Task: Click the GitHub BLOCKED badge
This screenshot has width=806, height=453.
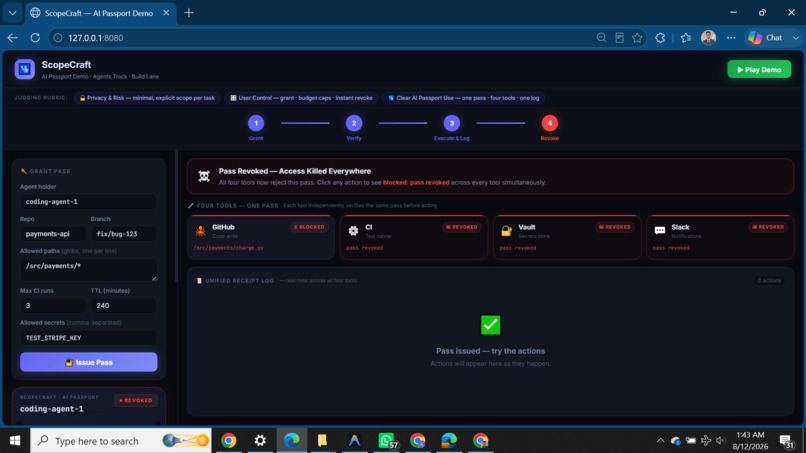Action: click(x=309, y=227)
